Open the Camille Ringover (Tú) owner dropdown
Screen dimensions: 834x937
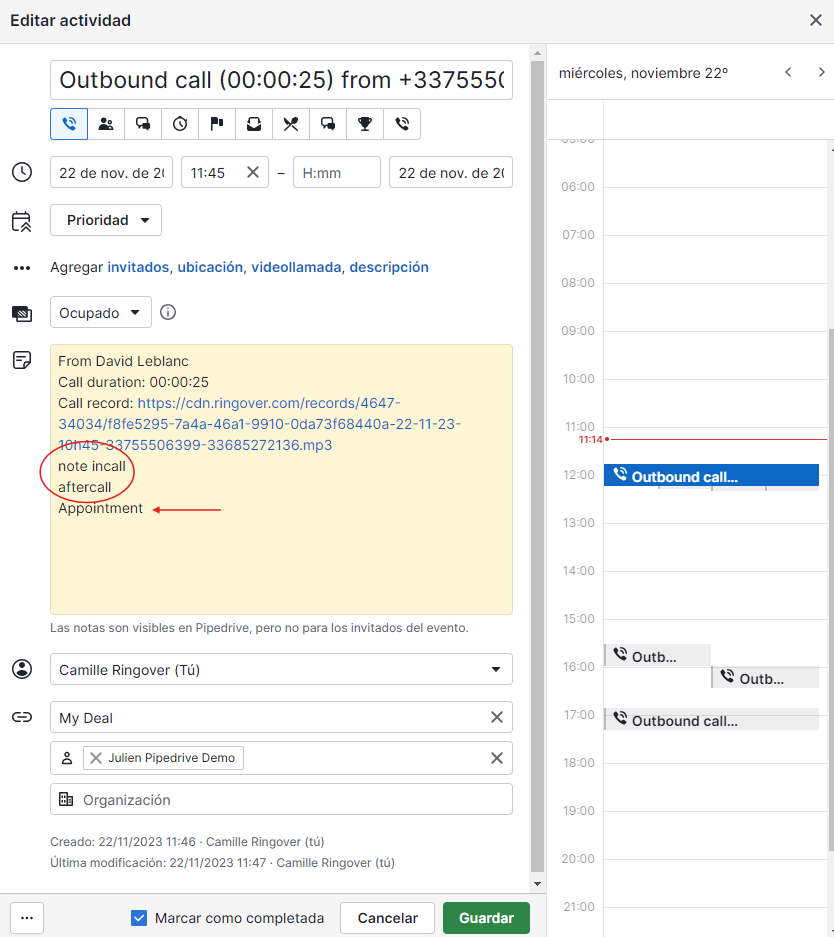click(281, 669)
